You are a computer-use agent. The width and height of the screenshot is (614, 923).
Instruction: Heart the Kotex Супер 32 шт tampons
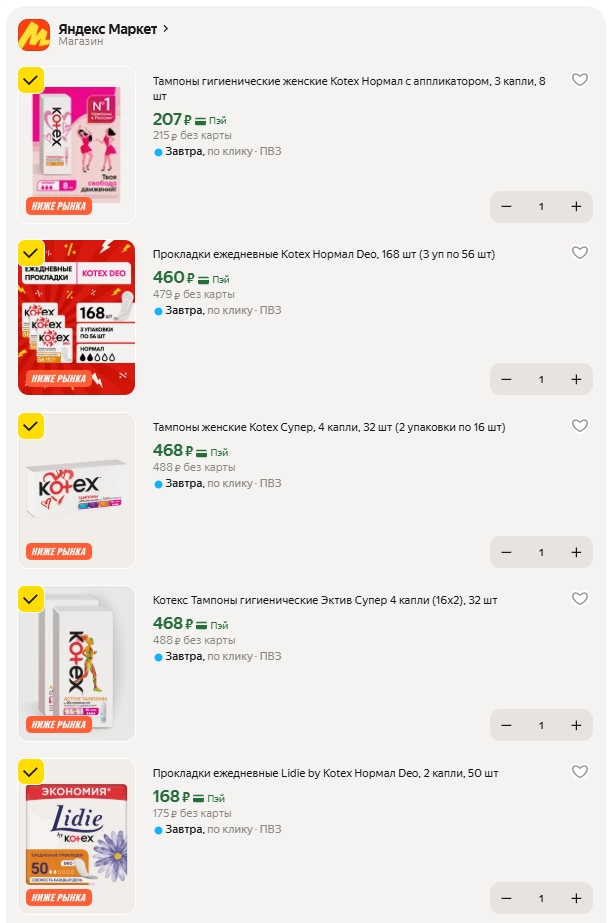(x=579, y=426)
